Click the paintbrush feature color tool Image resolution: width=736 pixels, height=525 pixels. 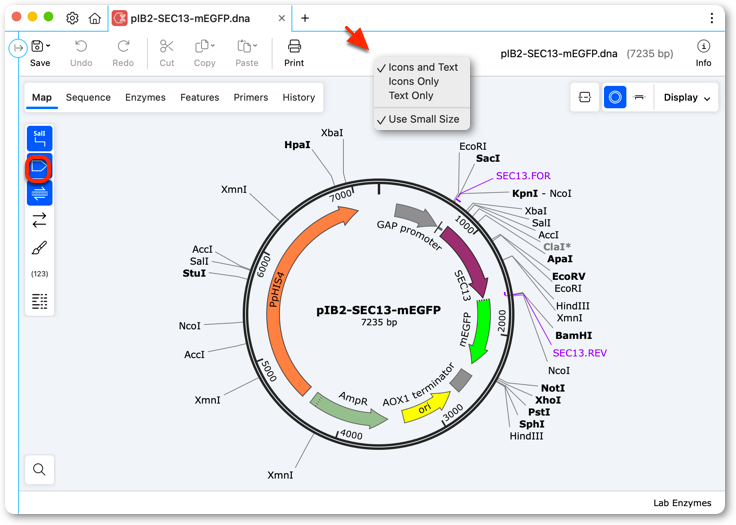click(39, 247)
